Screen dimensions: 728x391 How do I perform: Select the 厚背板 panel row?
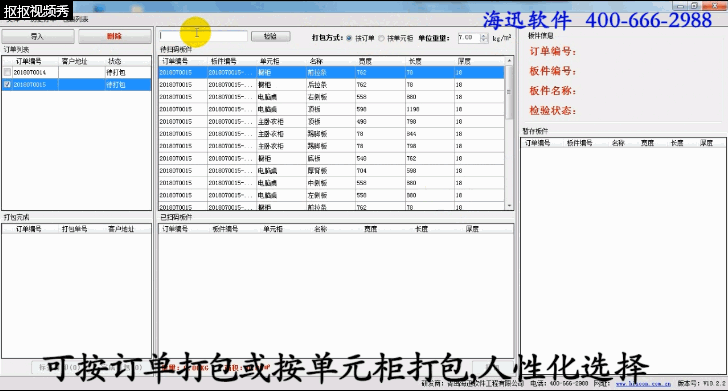pyautogui.click(x=332, y=170)
